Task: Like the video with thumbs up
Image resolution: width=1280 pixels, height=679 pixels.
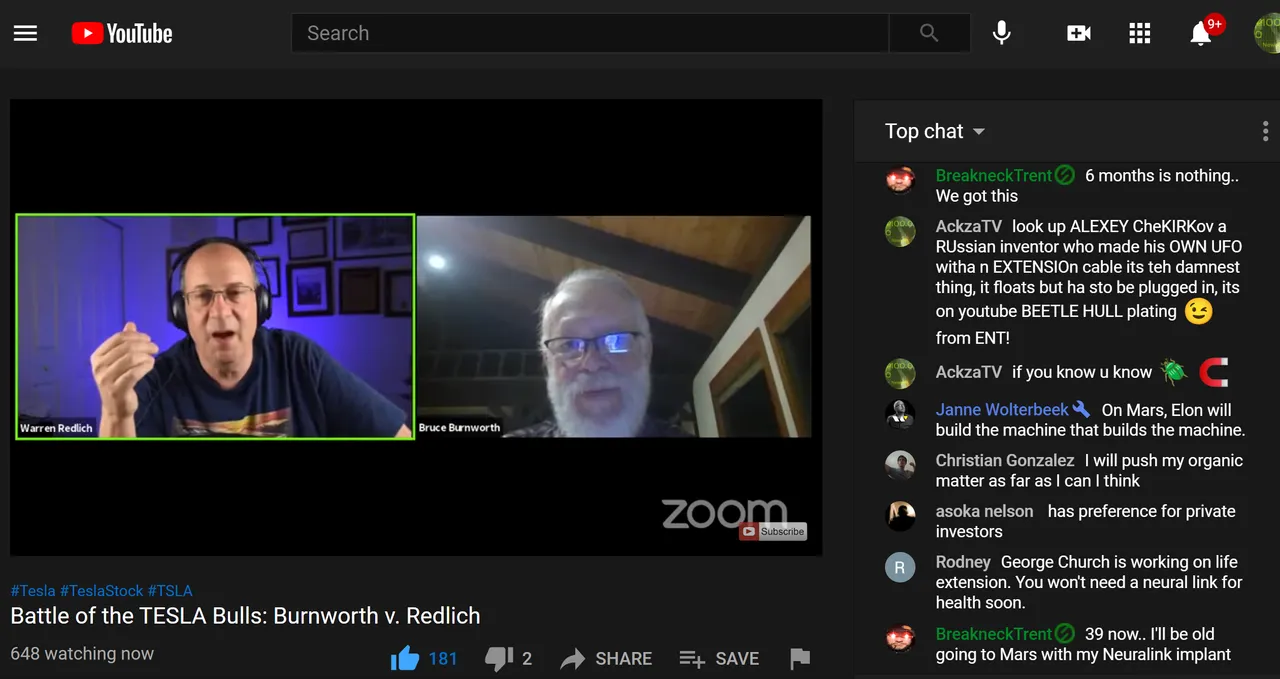Action: tap(405, 658)
